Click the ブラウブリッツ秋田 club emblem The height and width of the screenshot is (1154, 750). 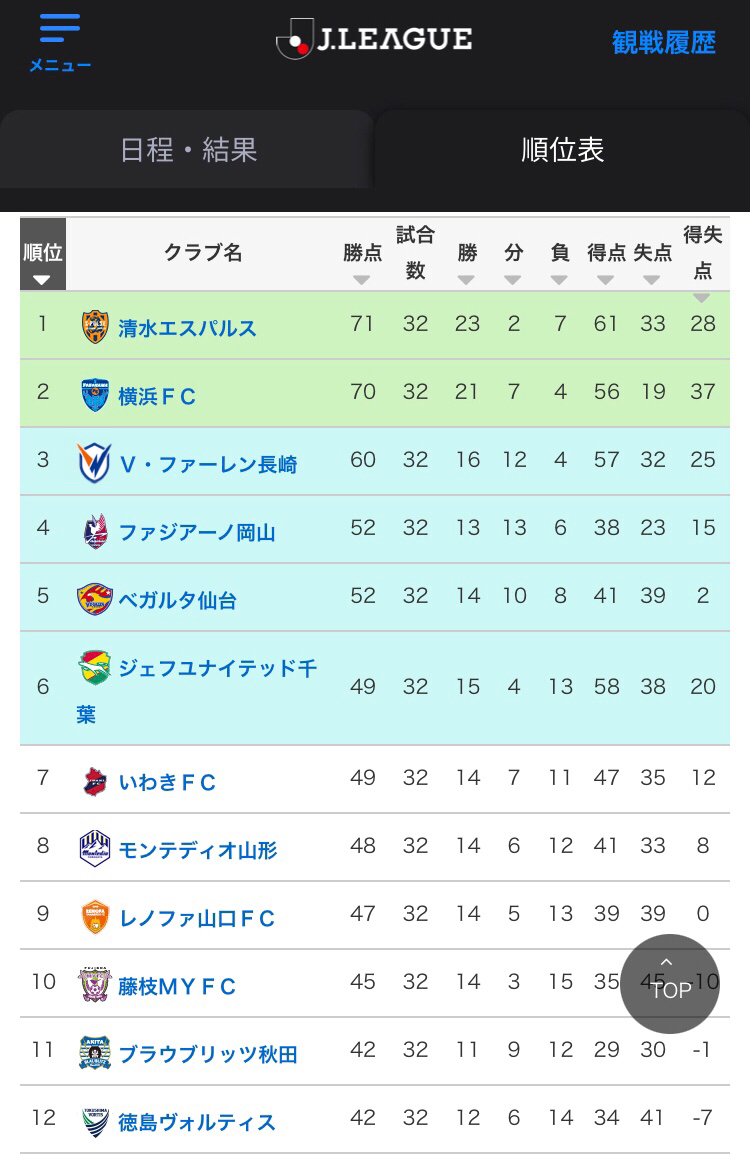pos(95,1052)
